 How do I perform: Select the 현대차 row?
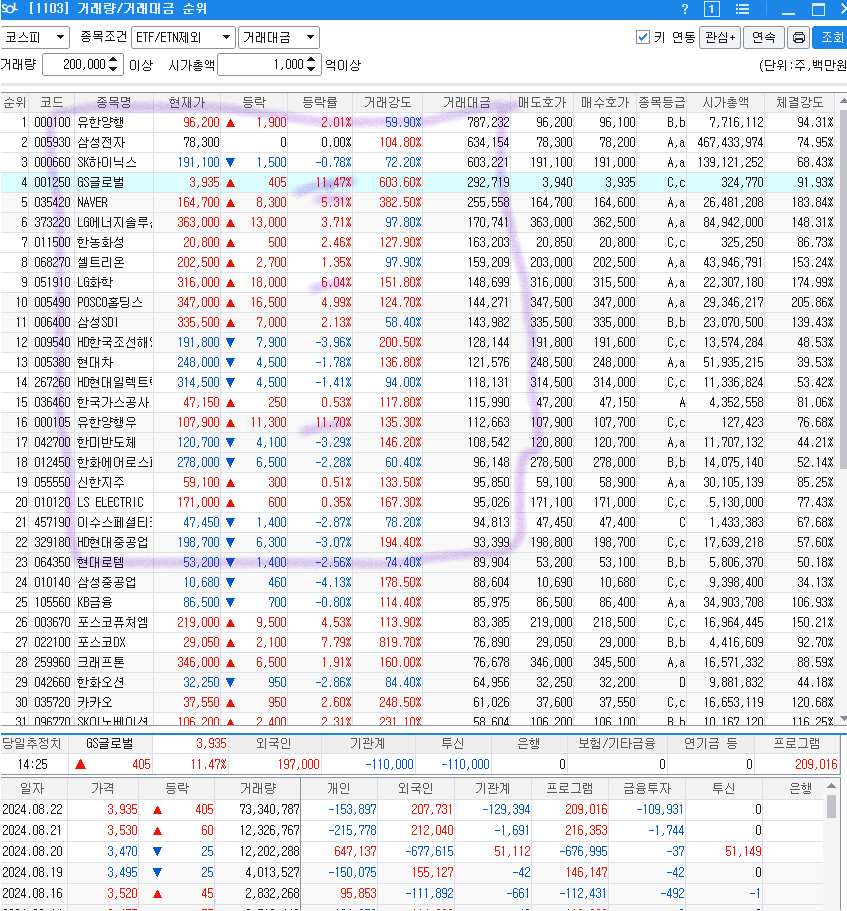[x=418, y=362]
